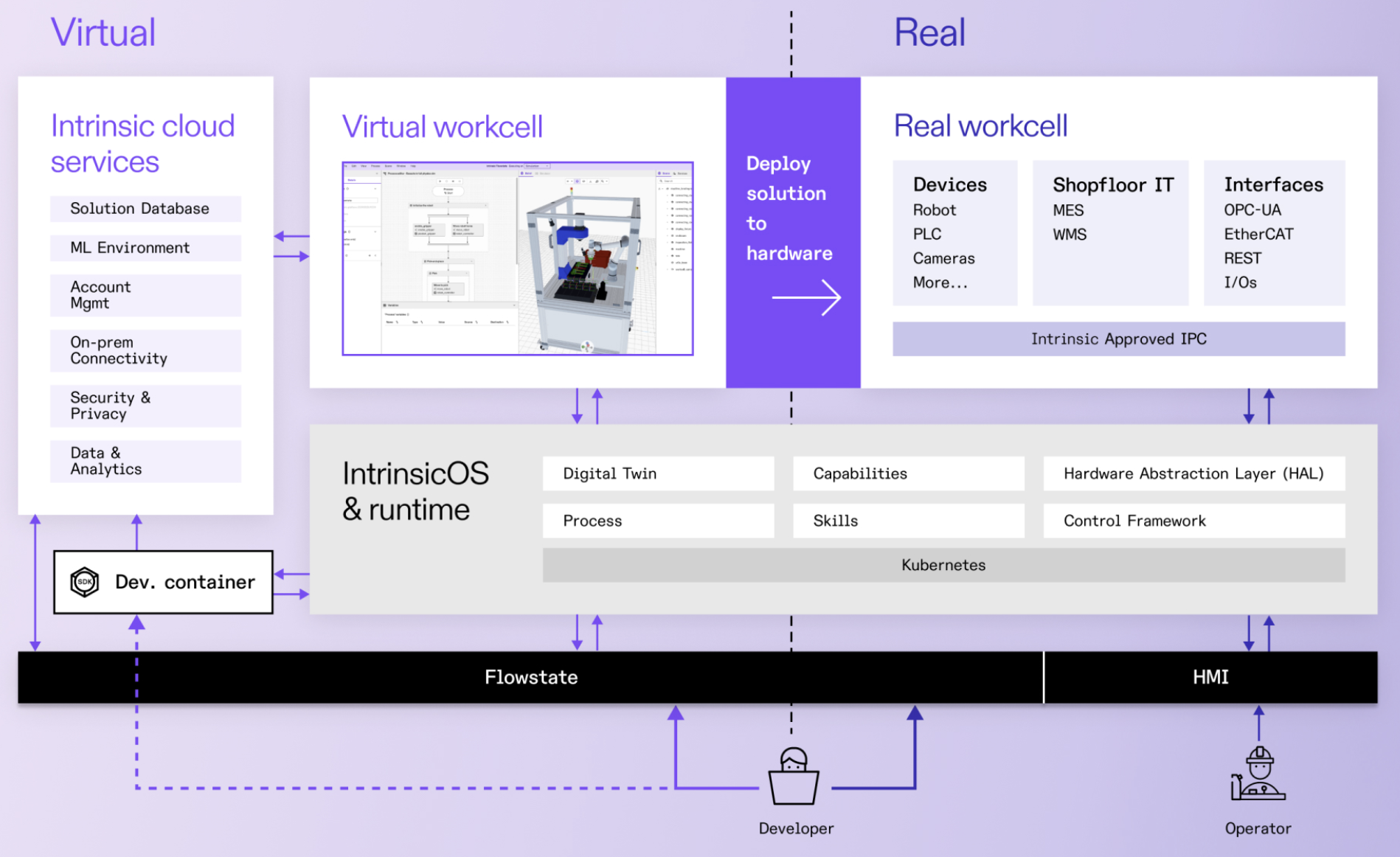
Task: Click the large Real heading
Action: tap(929, 32)
